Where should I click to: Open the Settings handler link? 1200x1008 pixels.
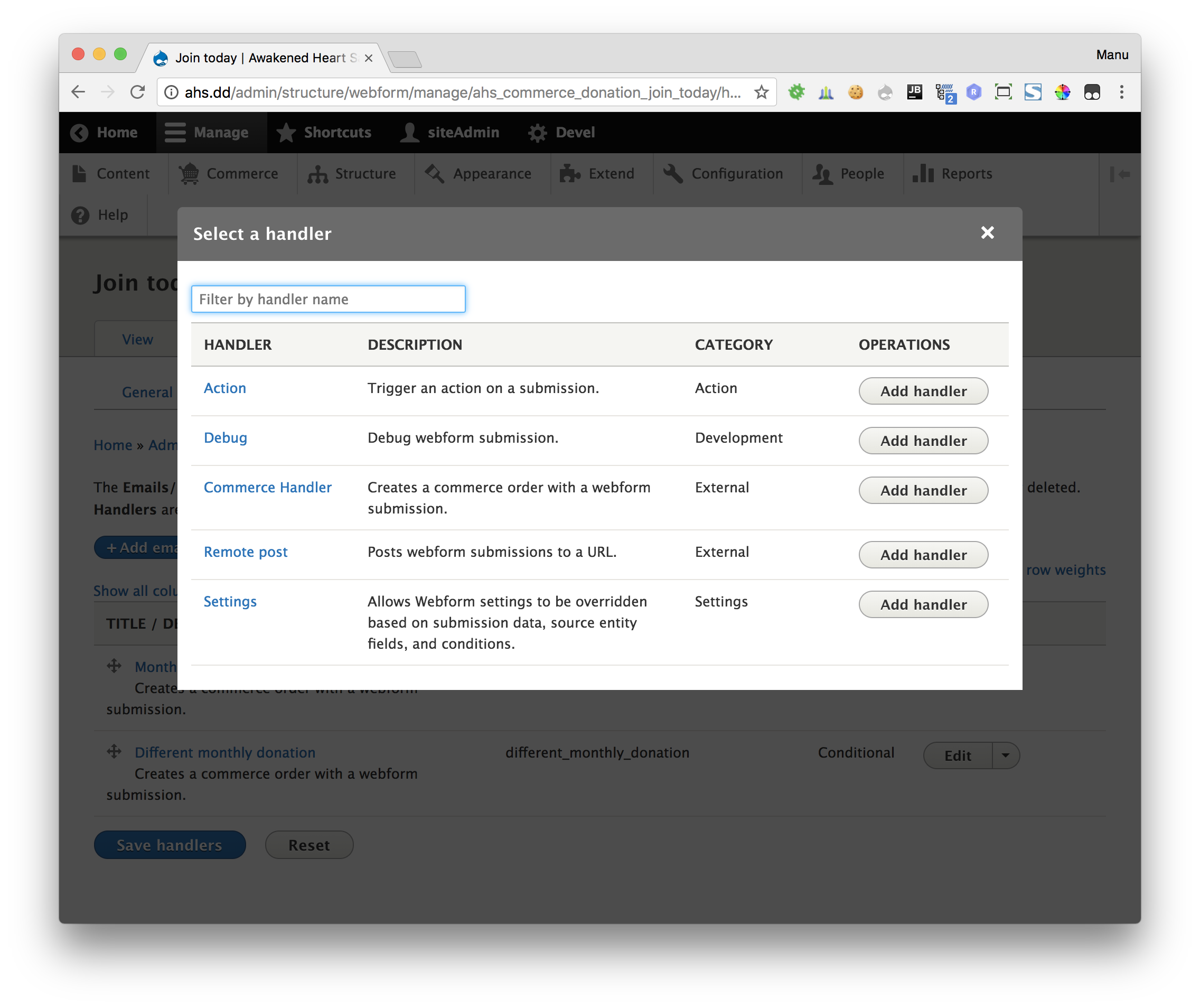point(230,602)
